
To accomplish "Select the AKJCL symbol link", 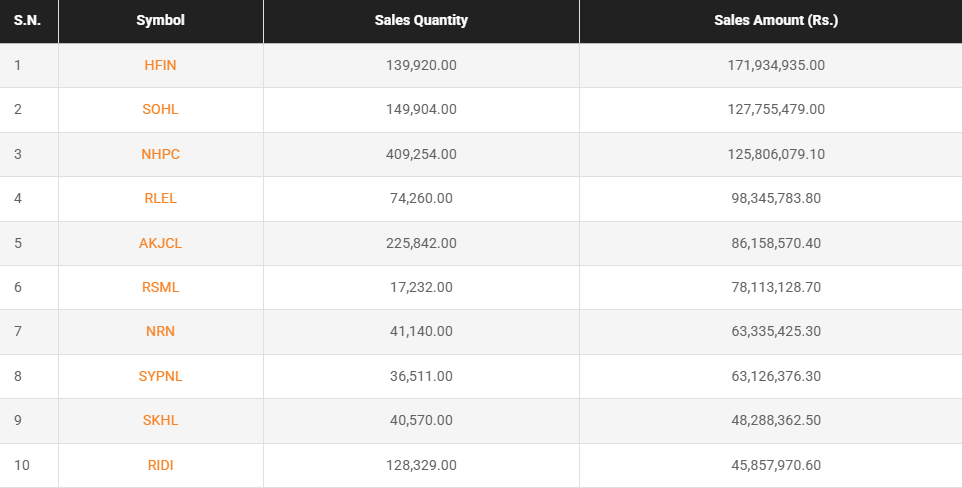I will 160,243.
